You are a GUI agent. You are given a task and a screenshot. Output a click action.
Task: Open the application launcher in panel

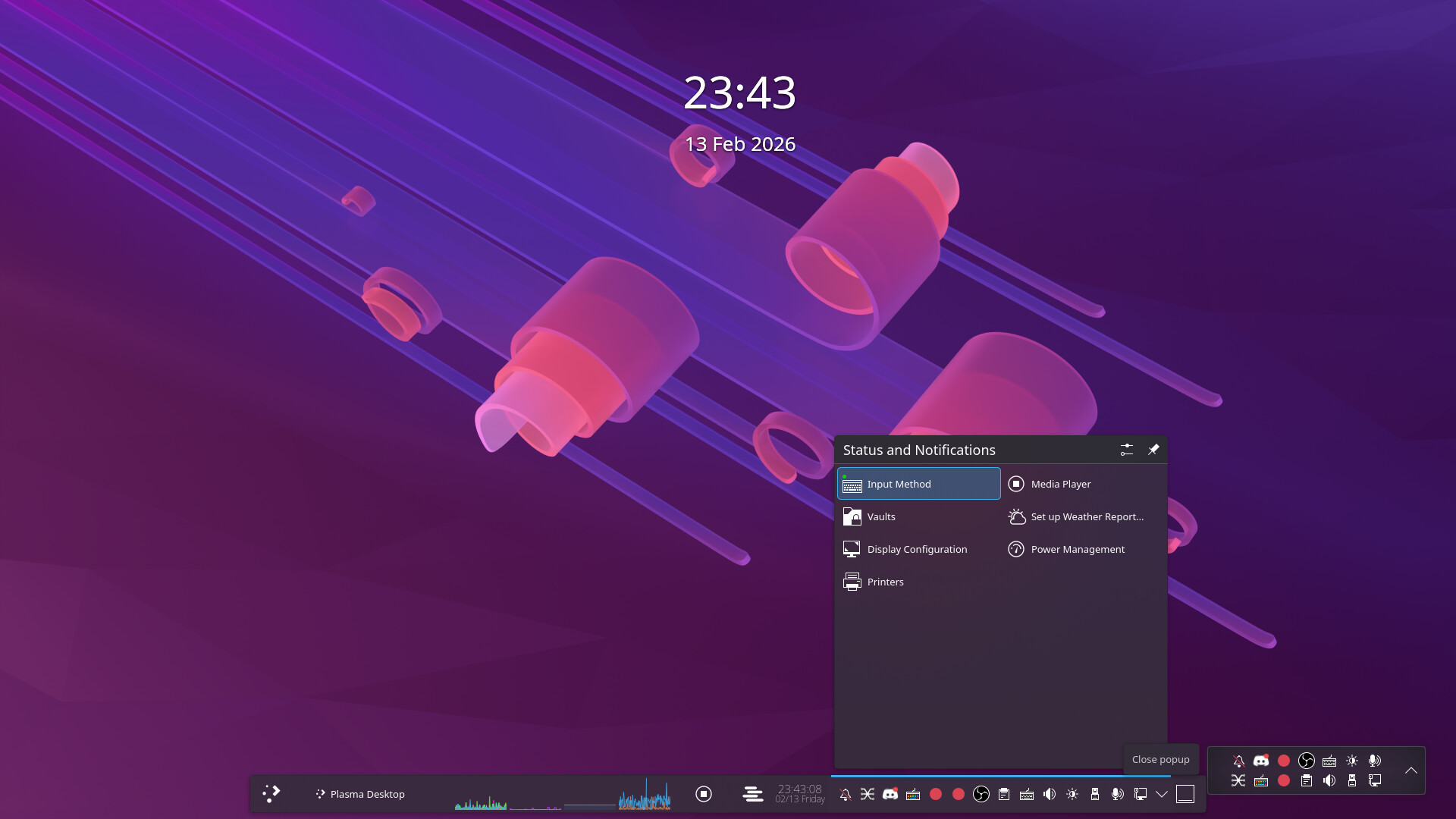click(x=271, y=794)
